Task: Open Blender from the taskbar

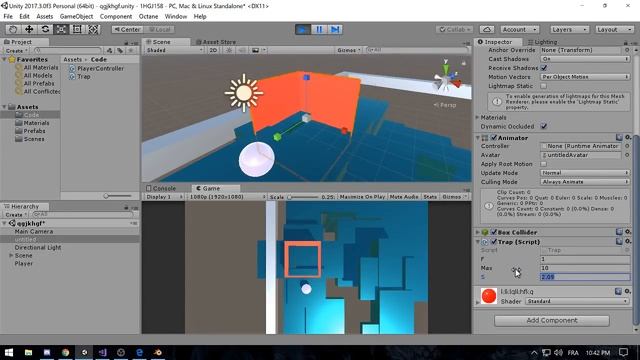Action: [158, 352]
